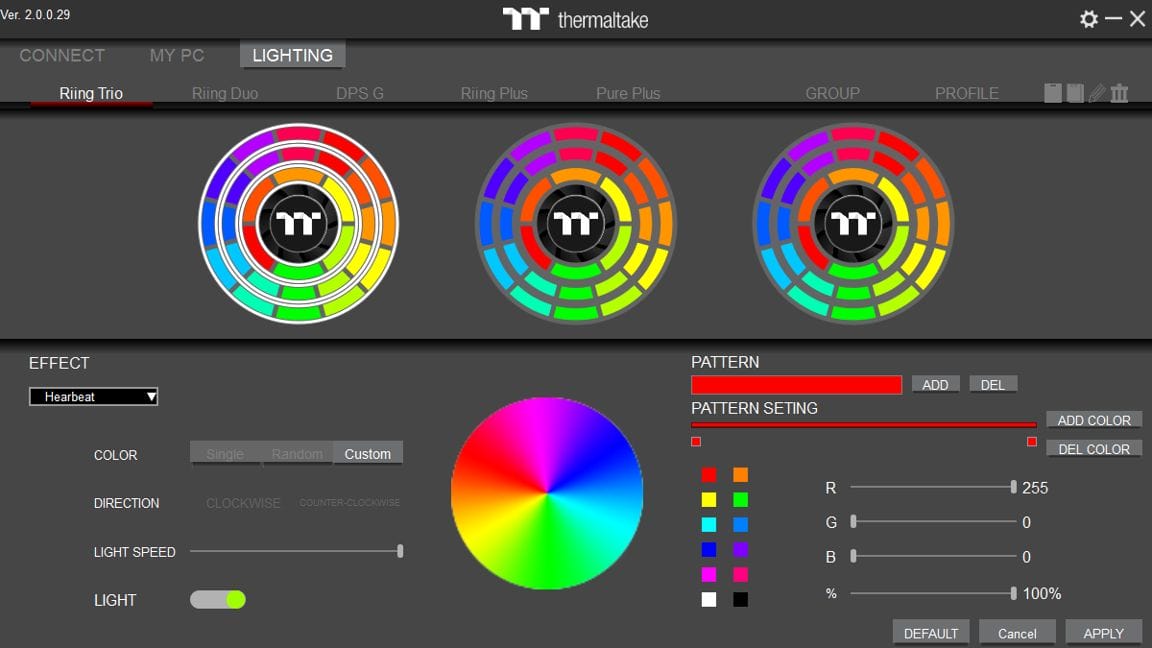Screen dimensions: 1152x648
Task: Adjust the LIGHT SPEED slider handle
Action: click(399, 551)
